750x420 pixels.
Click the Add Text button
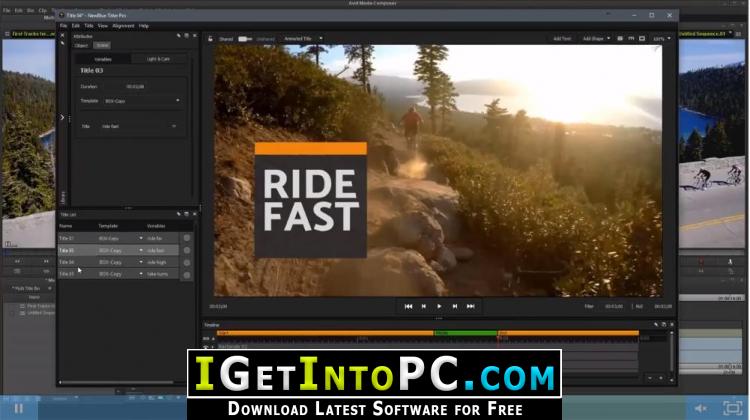(562, 39)
